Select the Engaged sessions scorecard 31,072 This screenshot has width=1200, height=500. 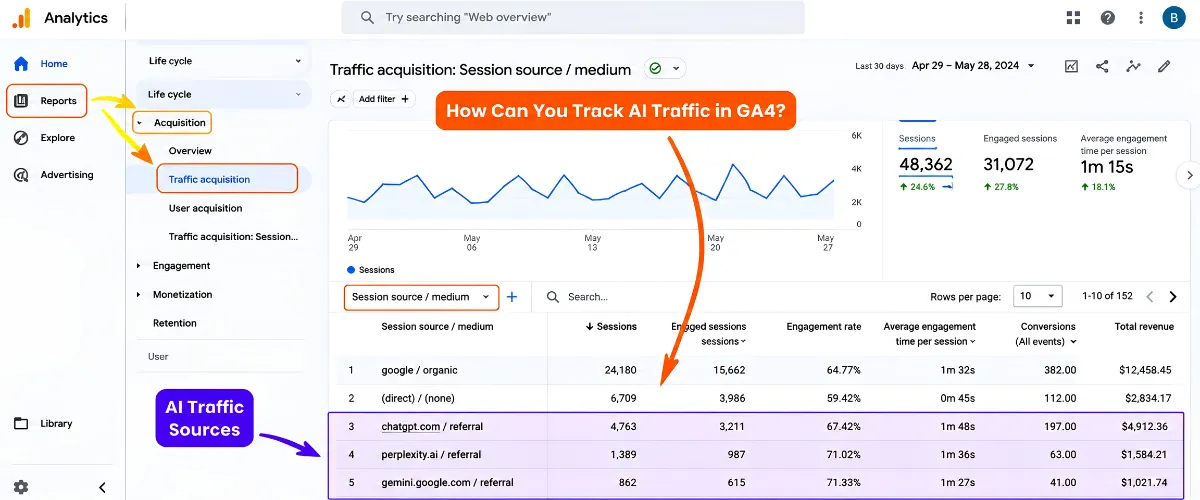[x=1020, y=162]
